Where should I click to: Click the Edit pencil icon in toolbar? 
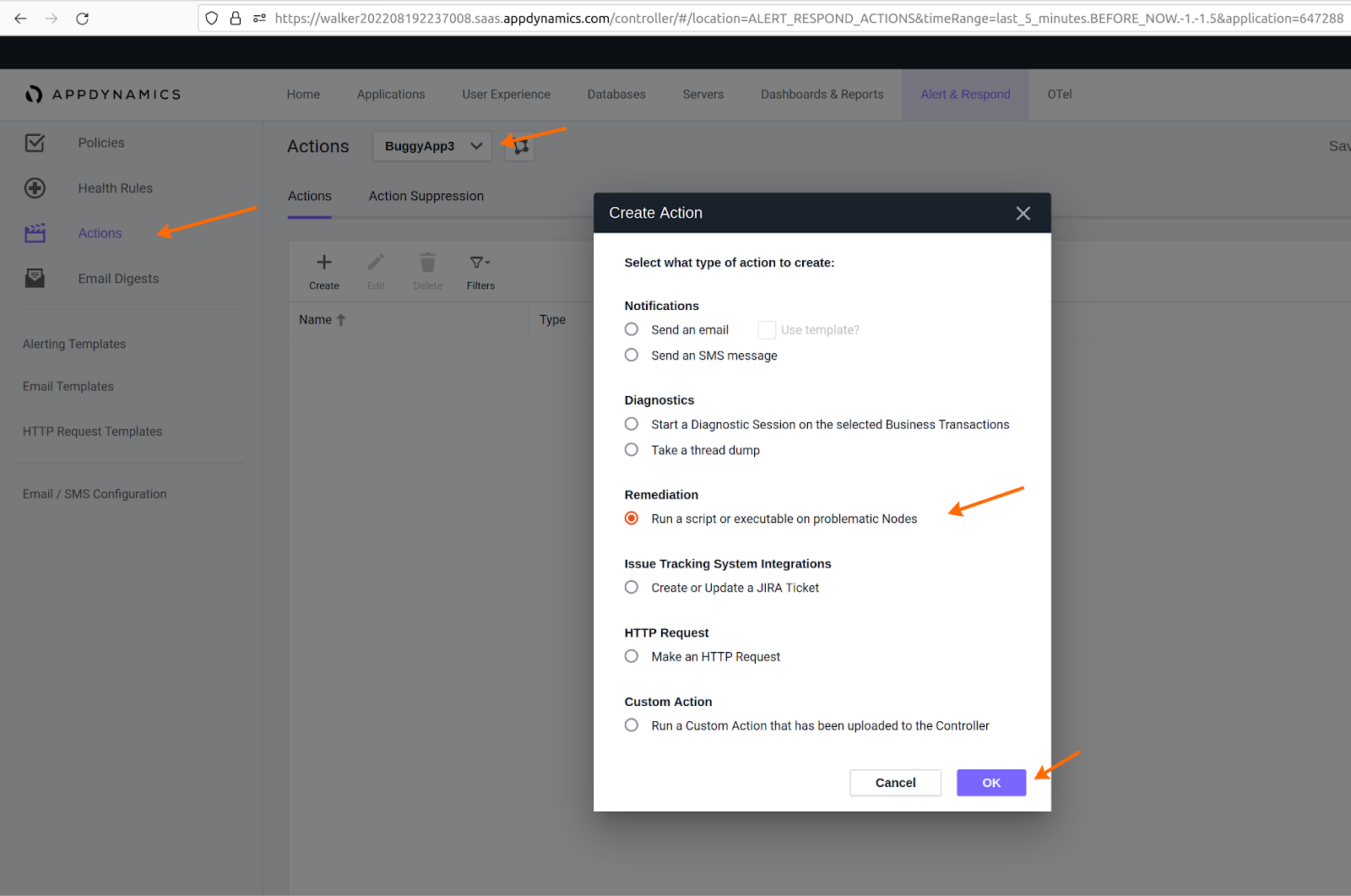[376, 263]
